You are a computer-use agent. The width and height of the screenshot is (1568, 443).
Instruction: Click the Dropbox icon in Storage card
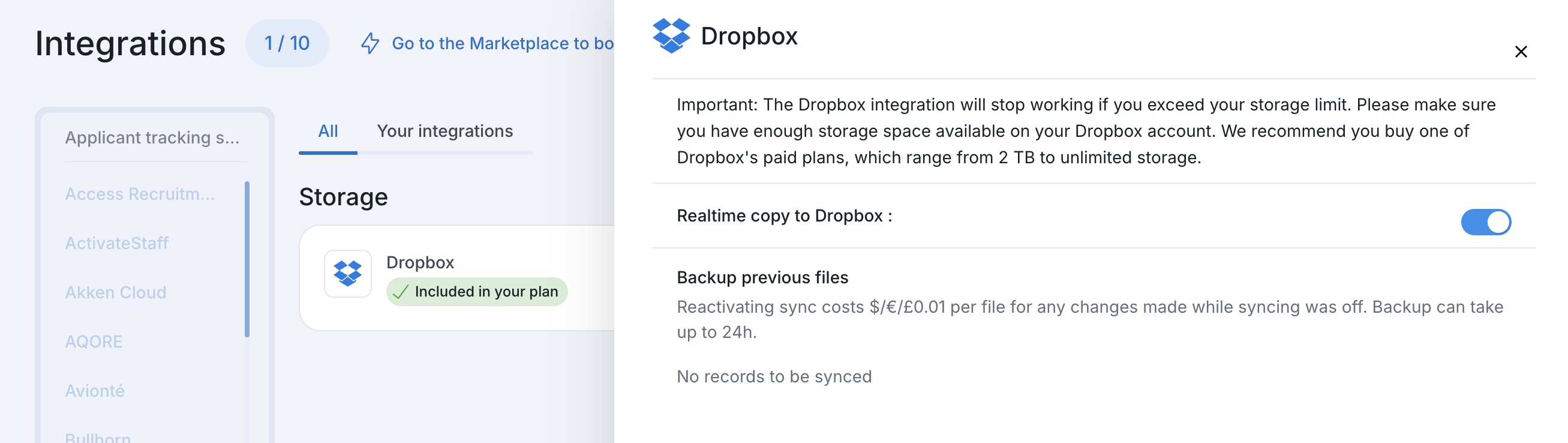point(347,274)
